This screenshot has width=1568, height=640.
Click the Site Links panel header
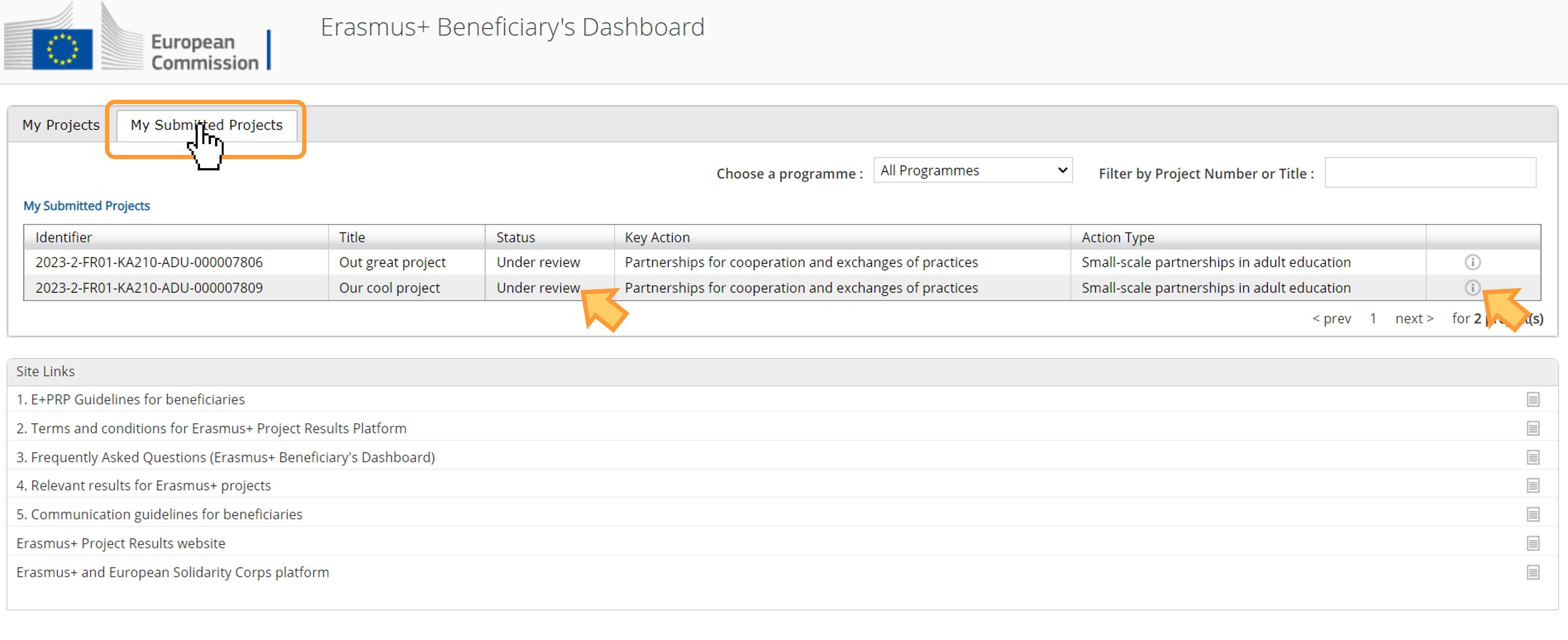tap(782, 372)
